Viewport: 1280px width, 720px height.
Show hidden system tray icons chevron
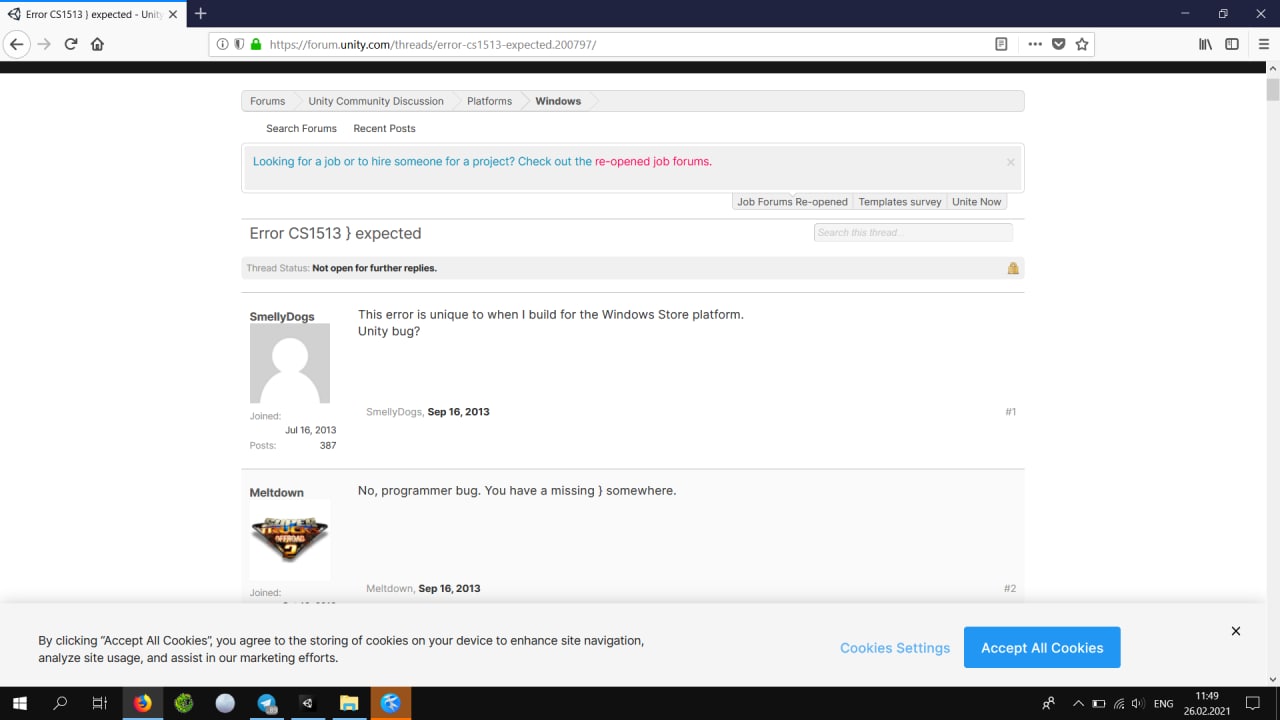click(x=1078, y=704)
